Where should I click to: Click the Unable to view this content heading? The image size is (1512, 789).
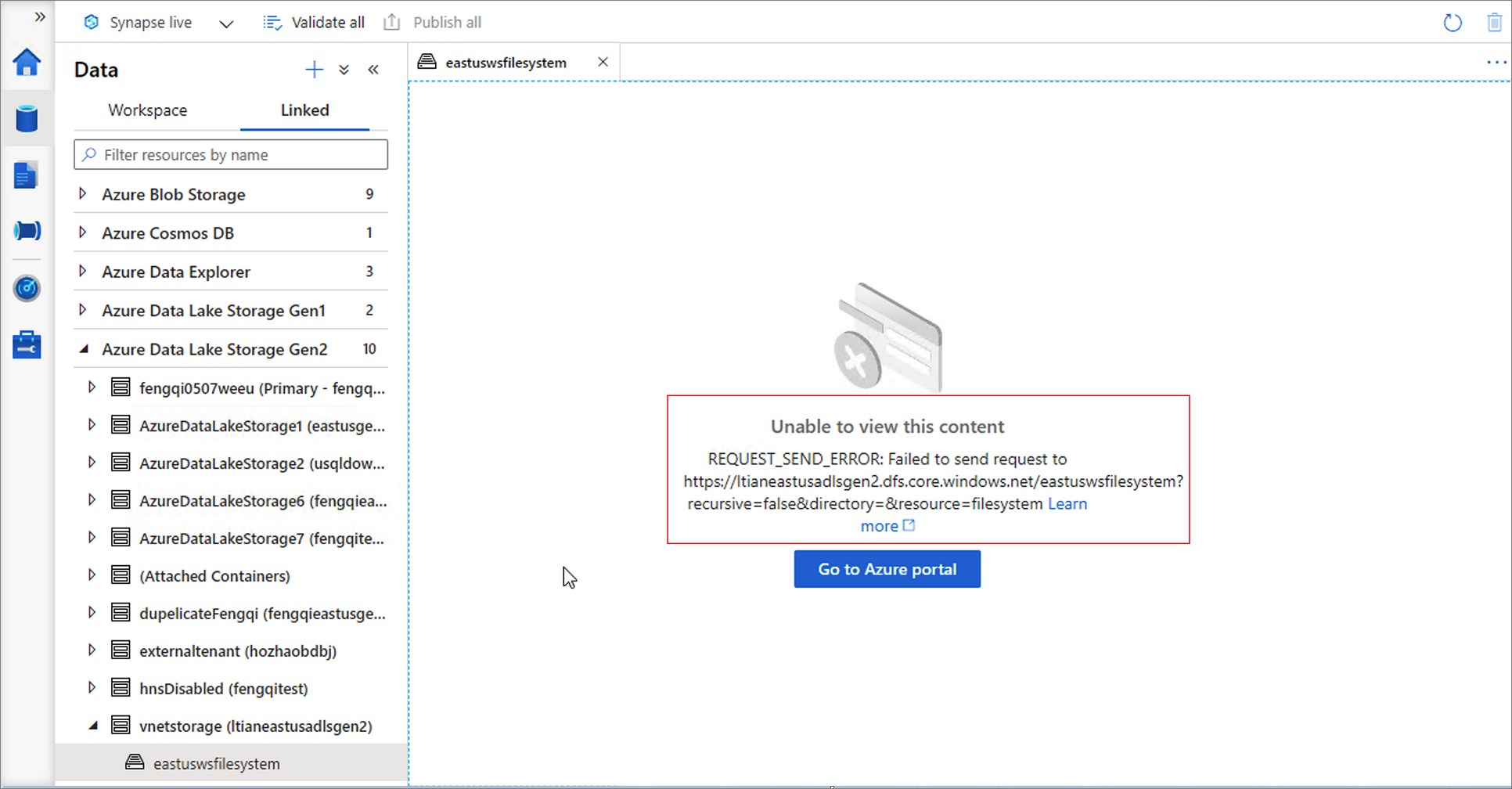(x=887, y=427)
